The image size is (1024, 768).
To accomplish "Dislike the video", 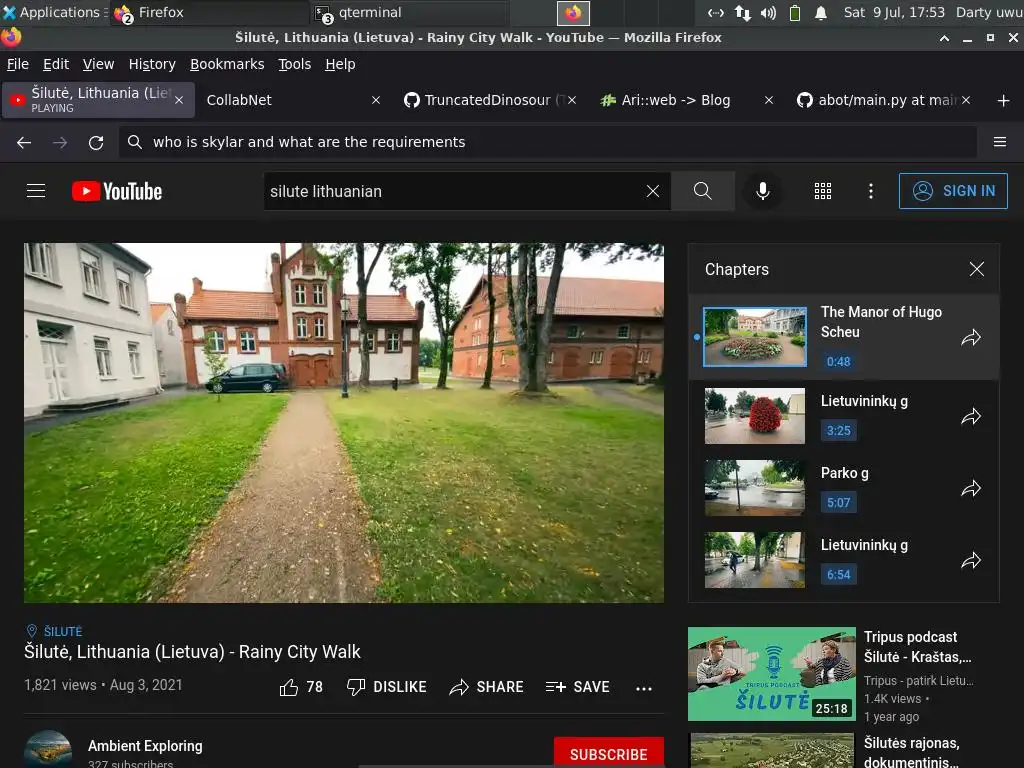I will coord(387,687).
